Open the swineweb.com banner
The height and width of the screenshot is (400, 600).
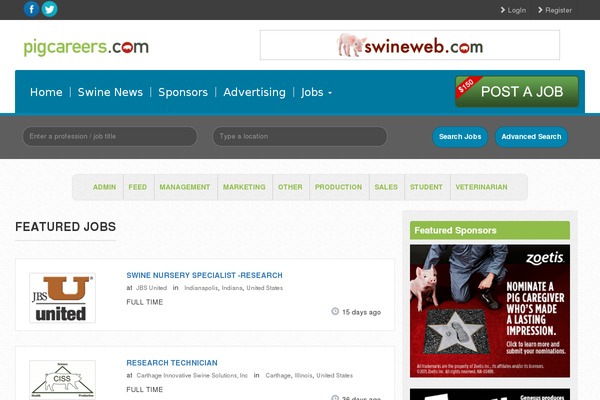(x=410, y=45)
